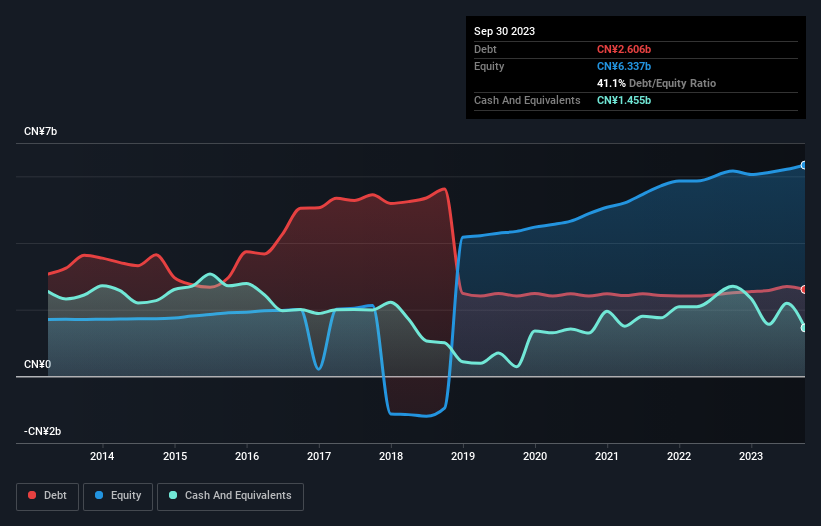821x526 pixels.
Task: Click the 2017 x-axis label
Action: tap(319, 456)
